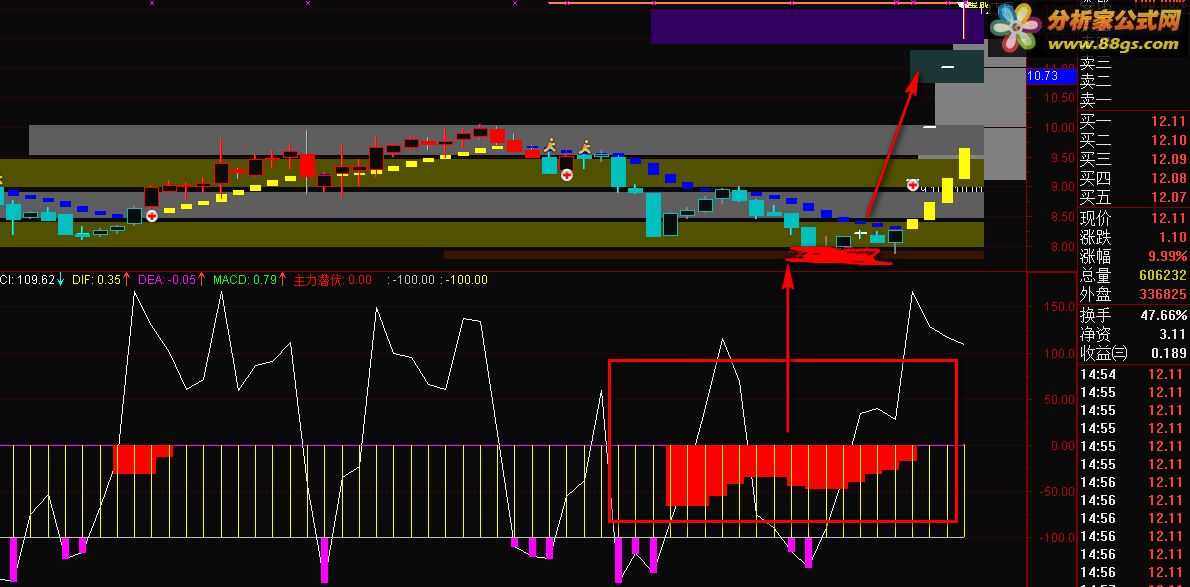Click the 现价 current price row
Viewport: 1190px width, 587px height.
(1134, 218)
